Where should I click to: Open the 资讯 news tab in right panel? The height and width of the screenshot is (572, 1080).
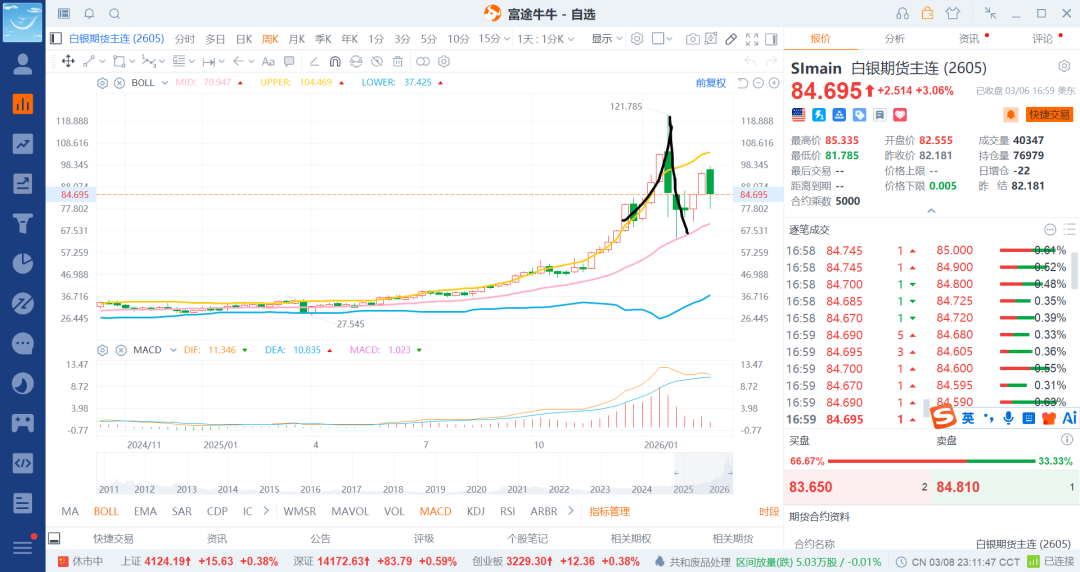[969, 39]
